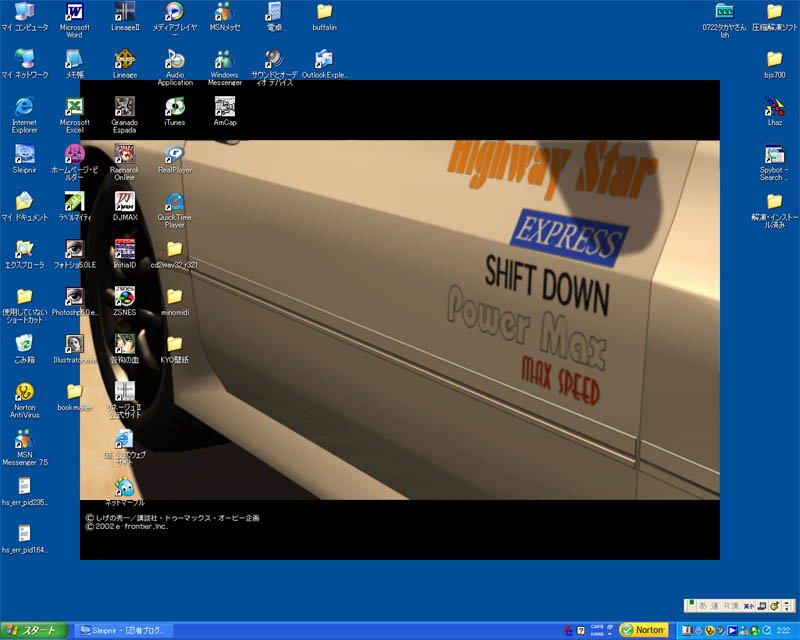The image size is (800, 640).
Task: Select the Lhaz archiver icon
Action: click(x=774, y=106)
